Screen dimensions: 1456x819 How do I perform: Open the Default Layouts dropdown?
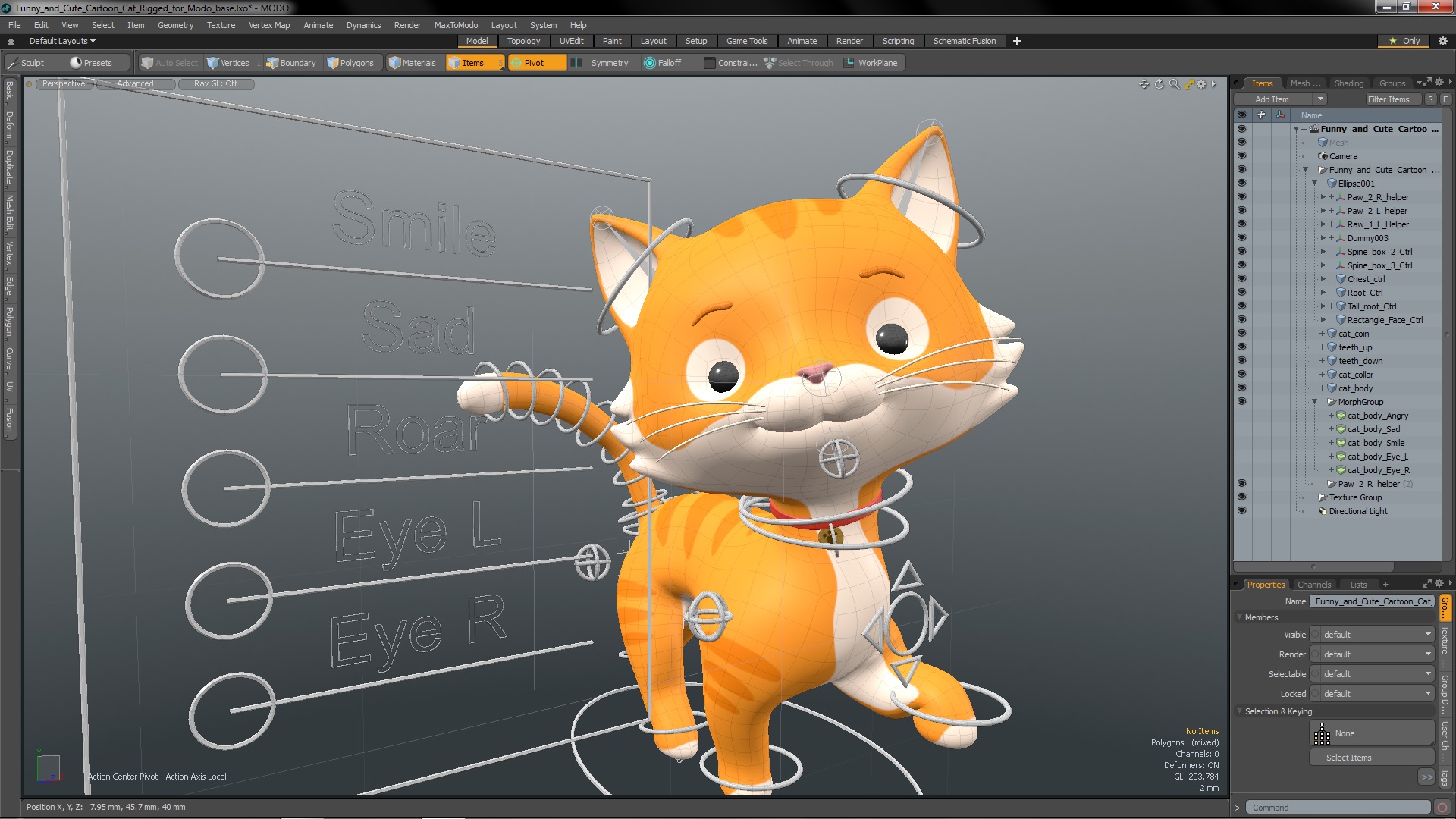[x=62, y=41]
